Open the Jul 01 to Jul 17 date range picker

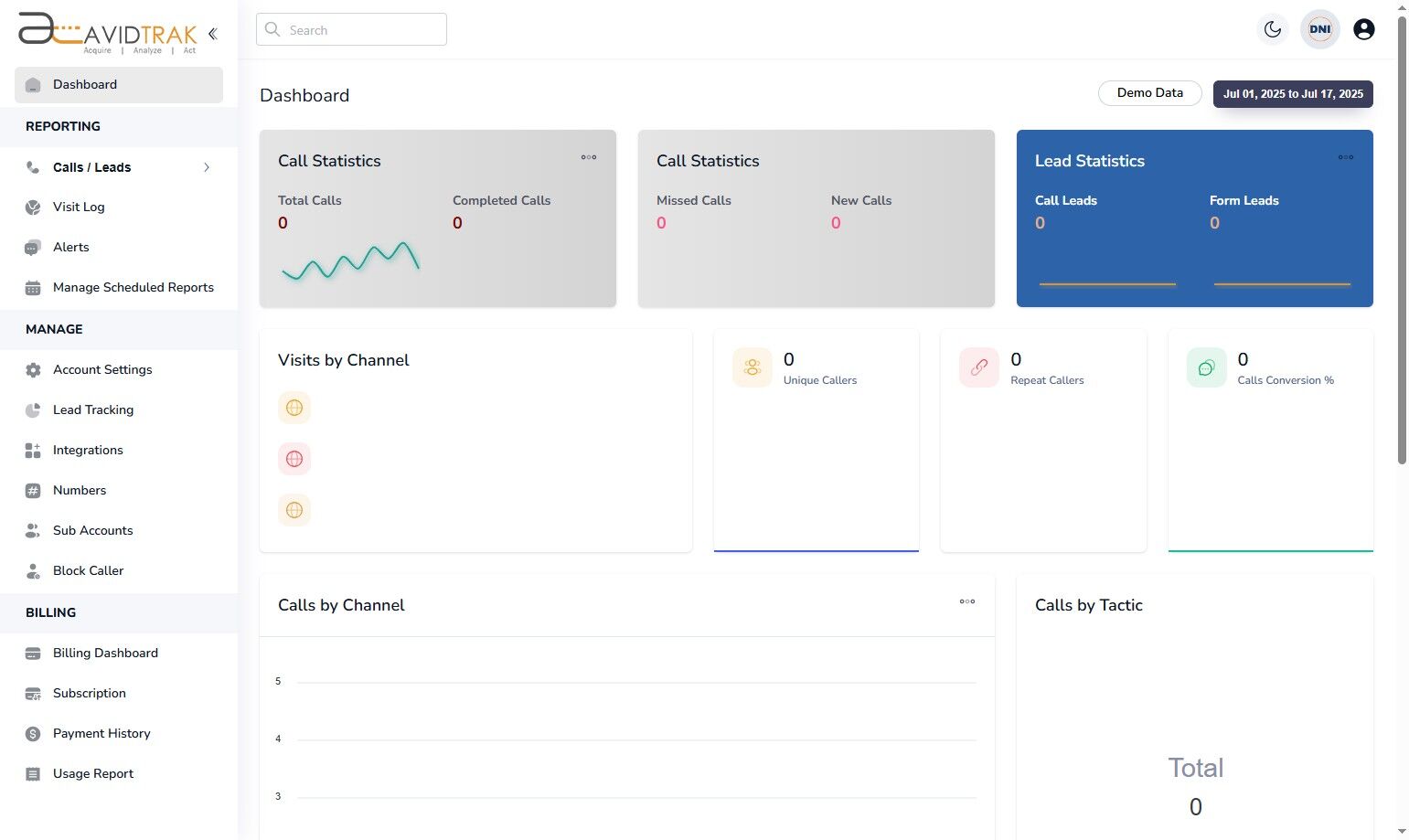(1292, 93)
